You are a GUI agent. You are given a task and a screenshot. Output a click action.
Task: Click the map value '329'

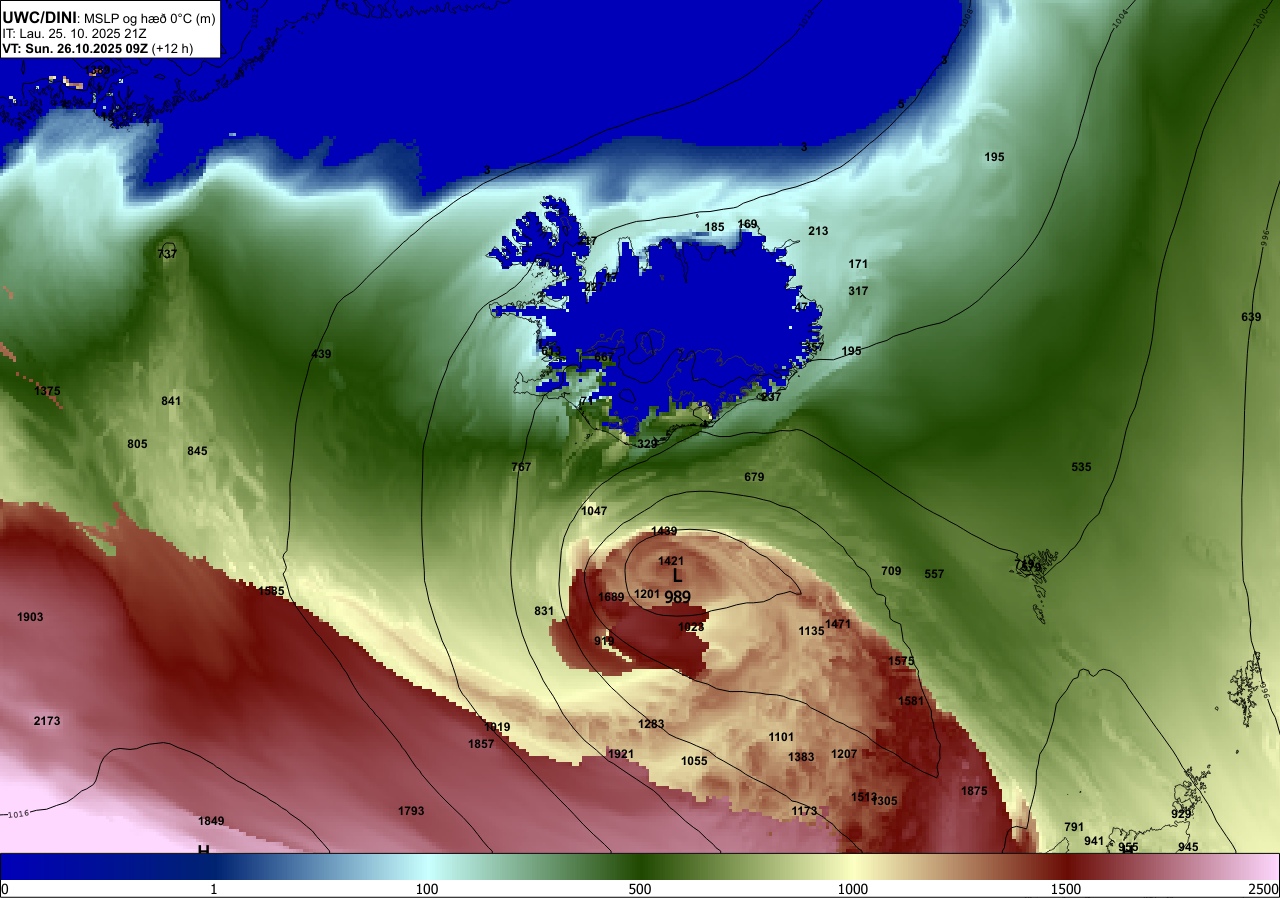647,444
